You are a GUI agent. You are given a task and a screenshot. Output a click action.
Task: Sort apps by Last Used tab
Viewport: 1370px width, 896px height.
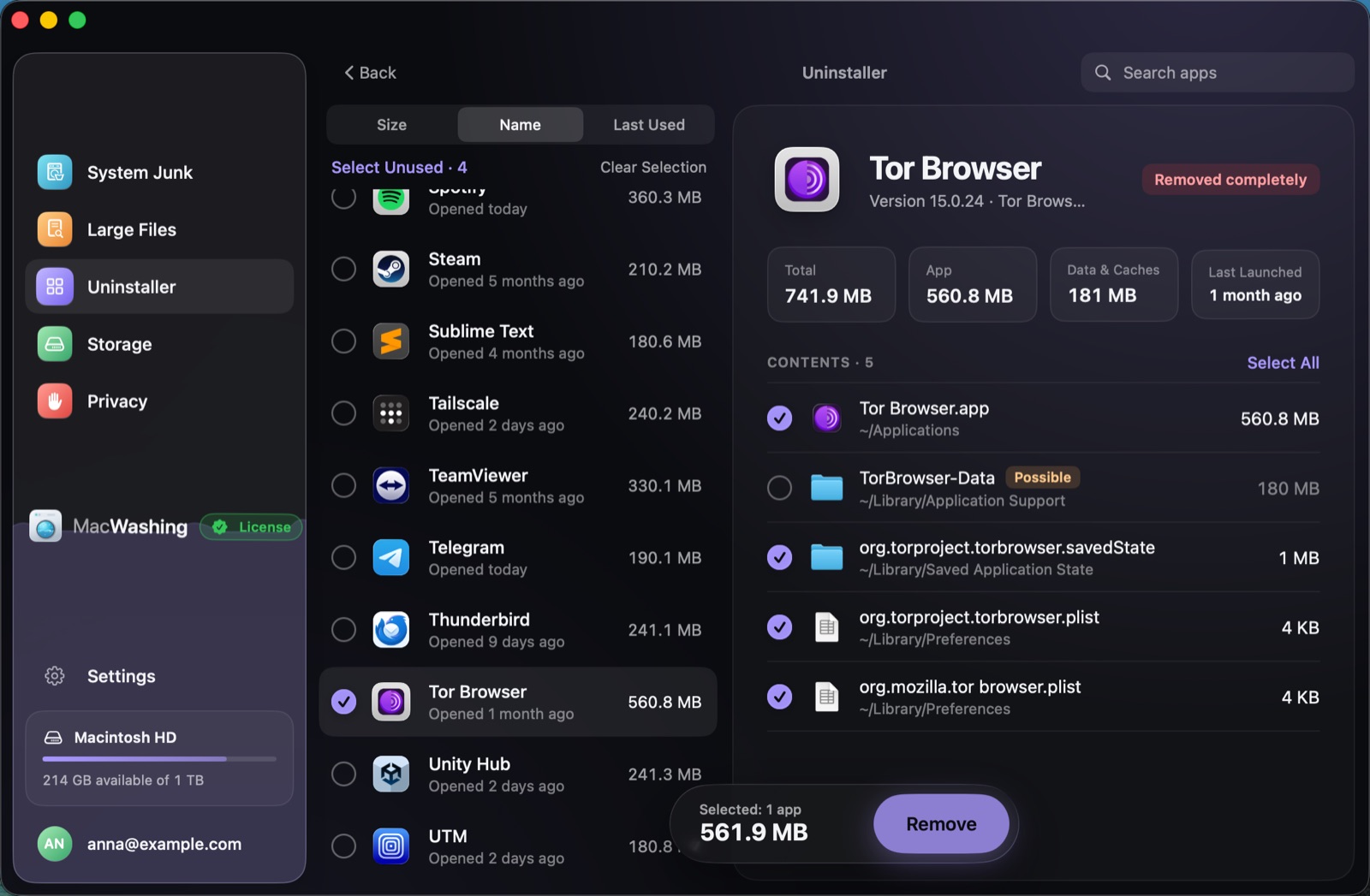(649, 125)
